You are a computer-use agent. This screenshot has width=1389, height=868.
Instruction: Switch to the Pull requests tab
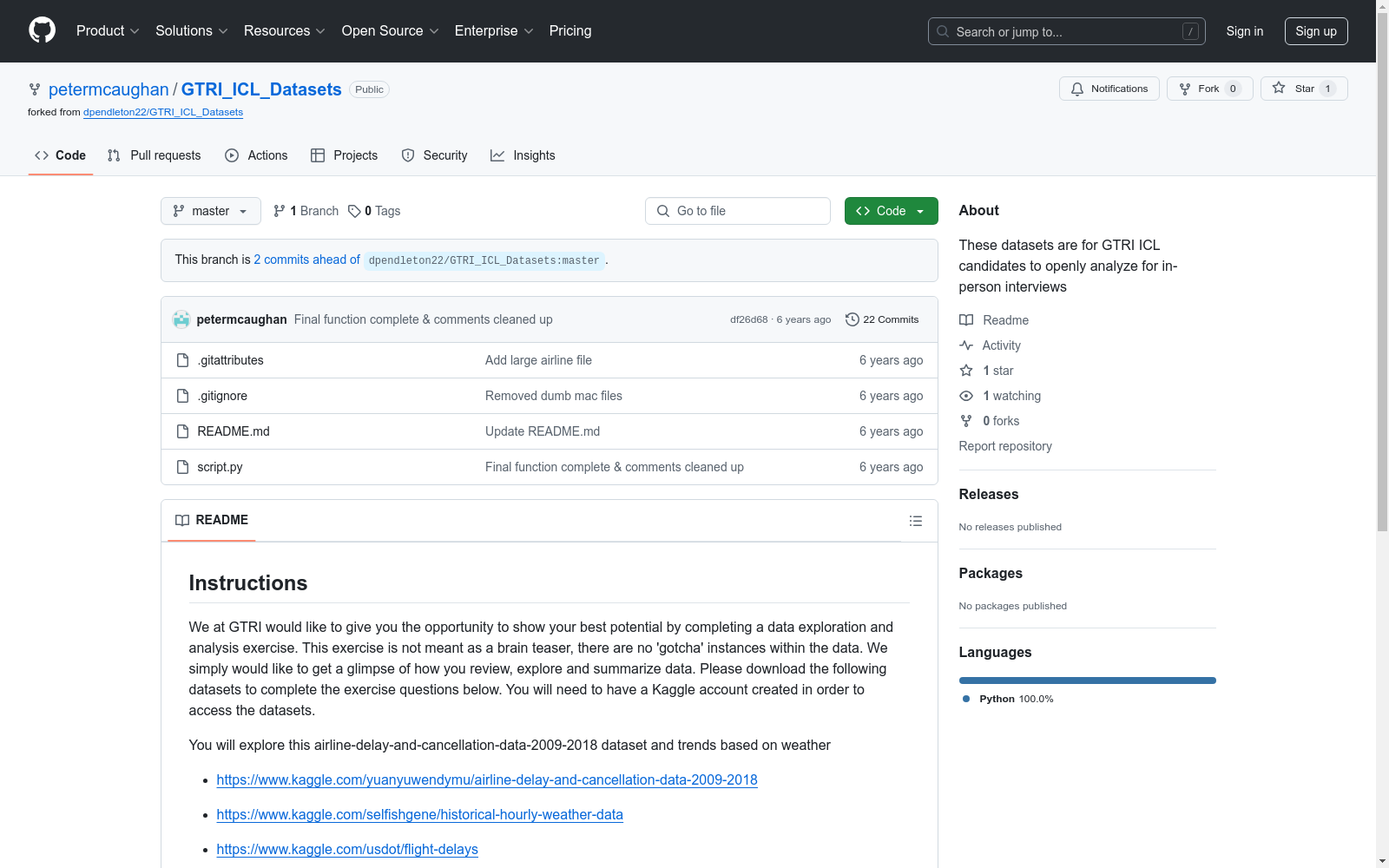point(154,155)
